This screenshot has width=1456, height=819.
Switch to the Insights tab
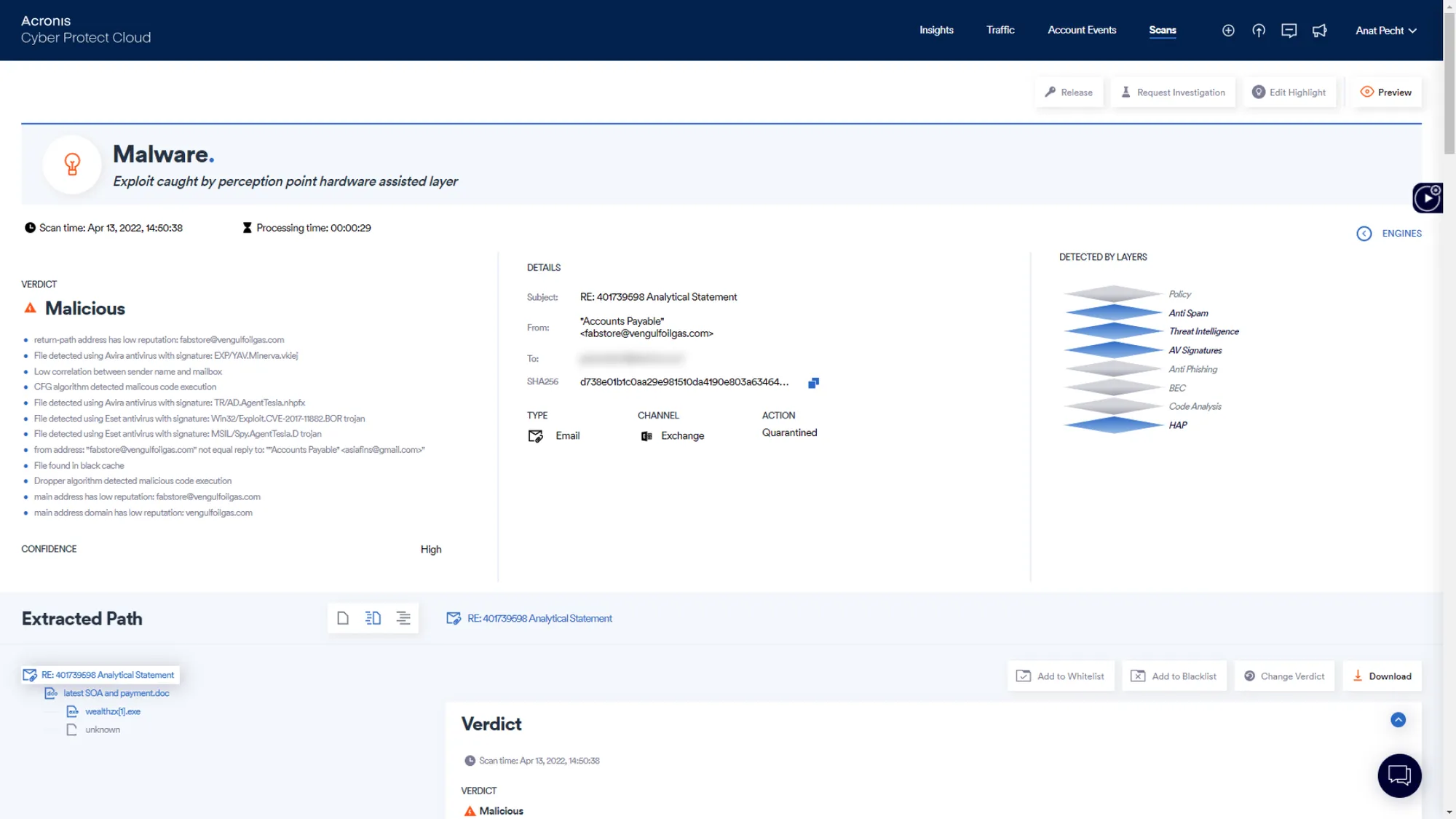coord(936,30)
